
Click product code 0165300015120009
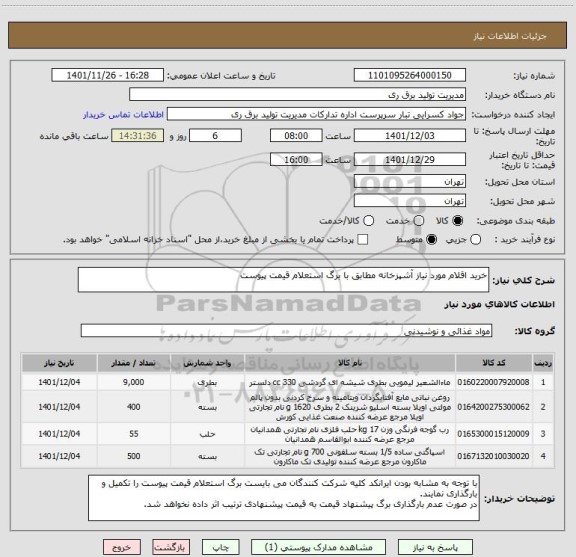tap(493, 434)
